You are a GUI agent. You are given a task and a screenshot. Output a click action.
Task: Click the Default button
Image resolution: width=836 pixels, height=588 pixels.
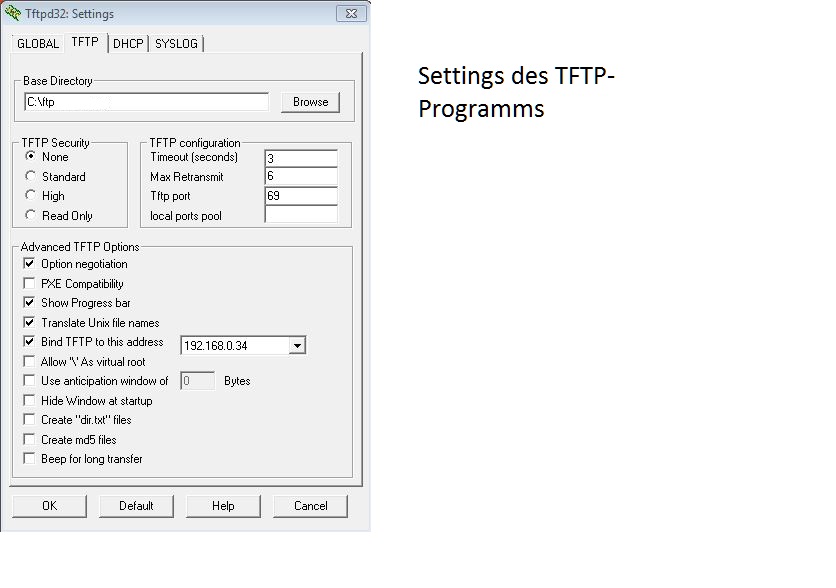point(136,506)
